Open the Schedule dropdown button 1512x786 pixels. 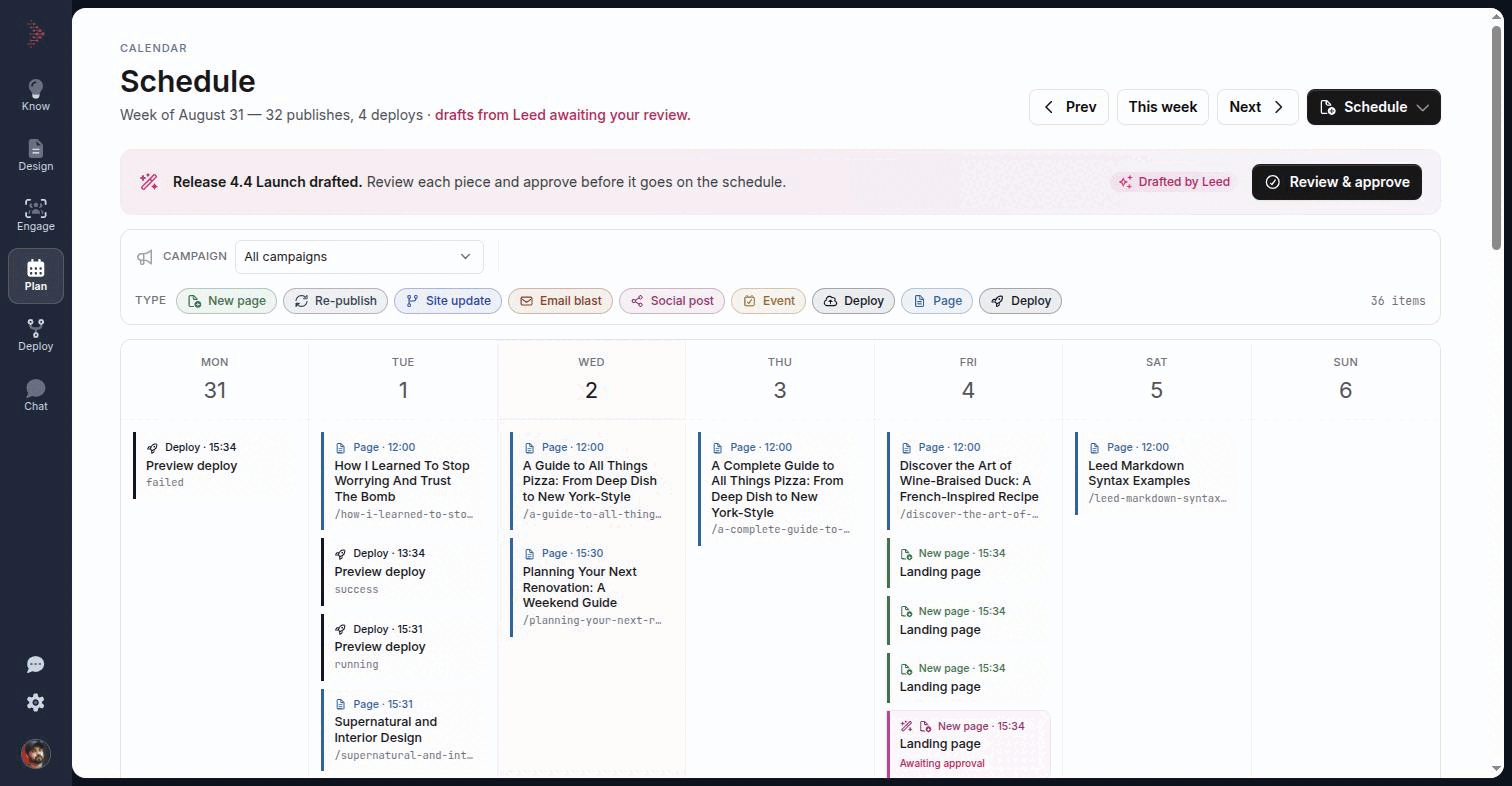pyautogui.click(x=1373, y=107)
